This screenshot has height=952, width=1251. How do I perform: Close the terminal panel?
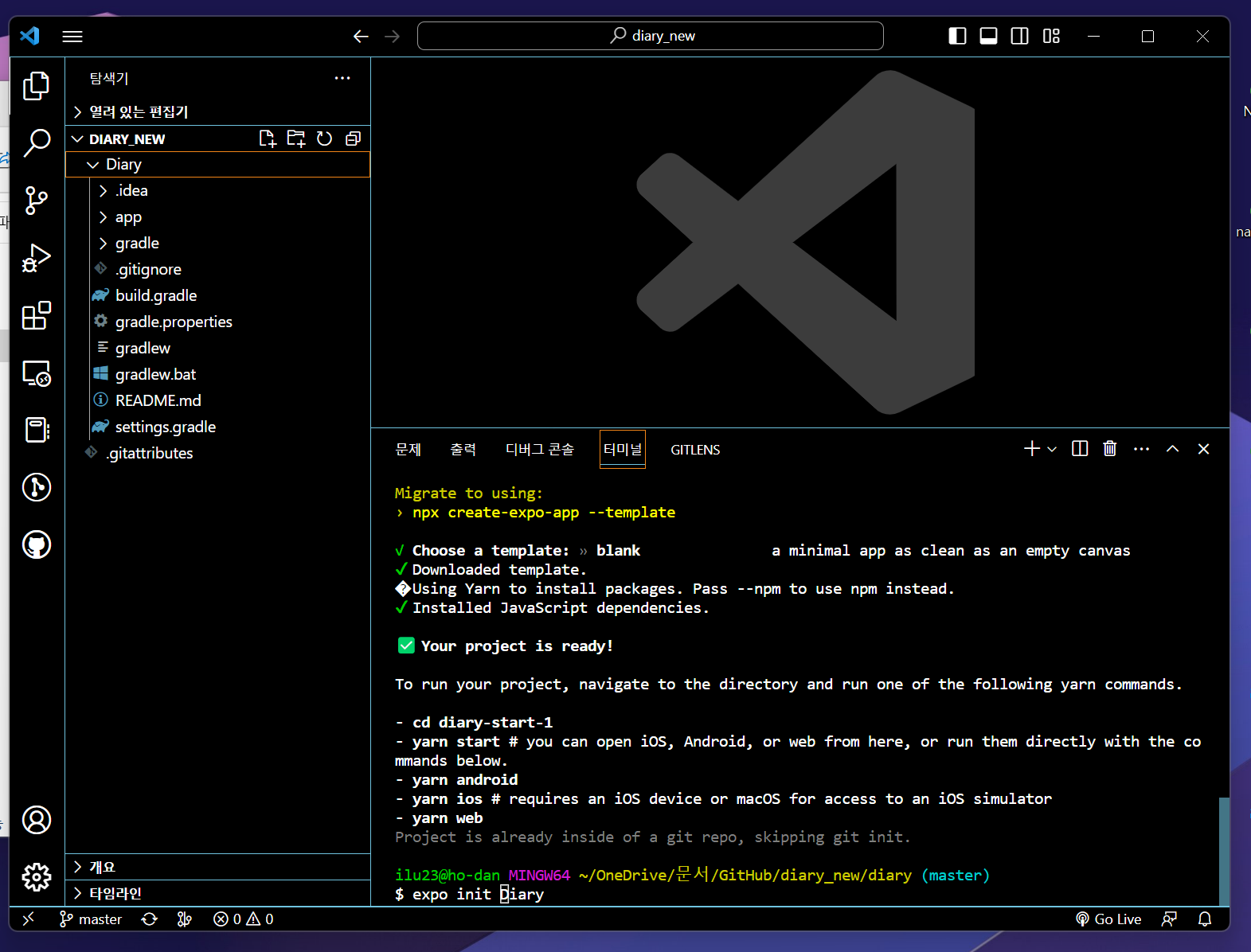(1203, 449)
